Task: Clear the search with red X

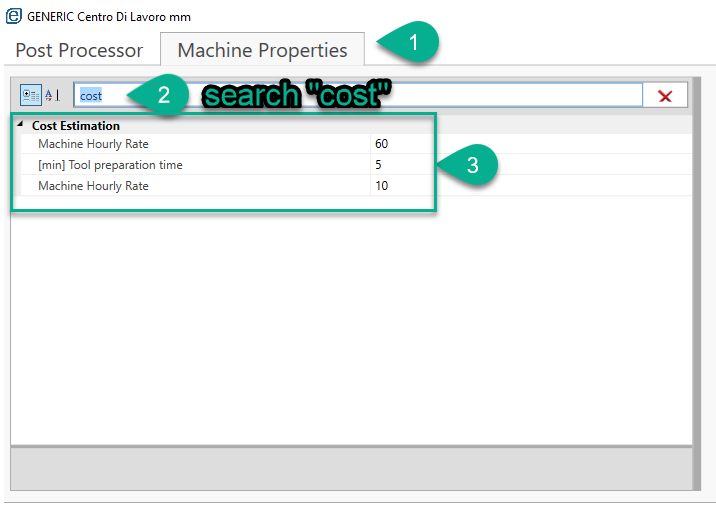Action: (665, 96)
